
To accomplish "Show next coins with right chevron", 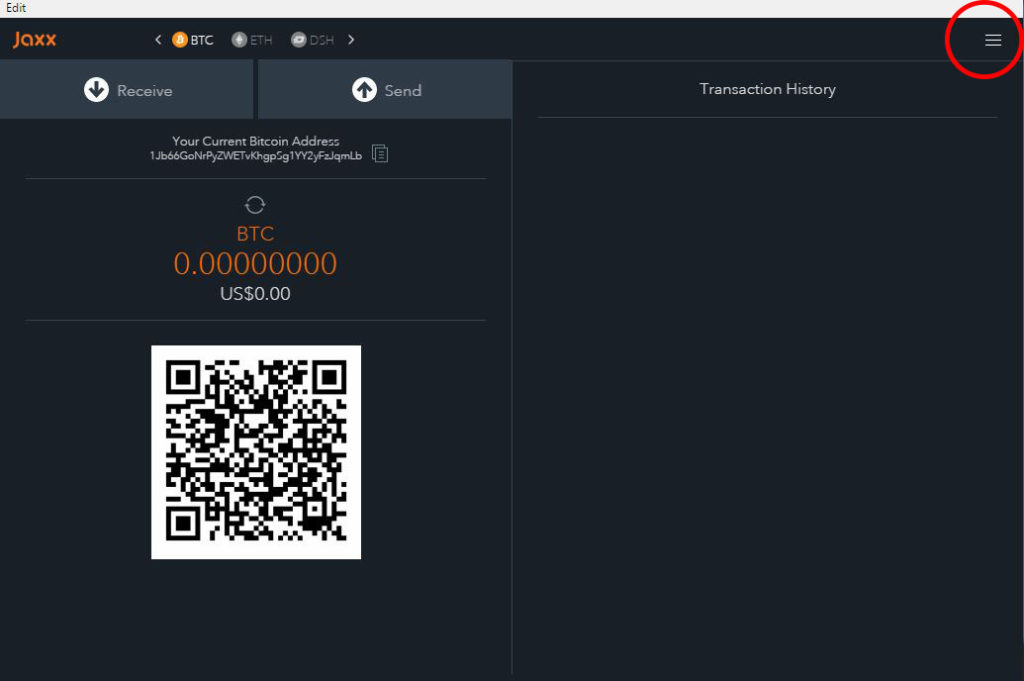I will coord(351,40).
